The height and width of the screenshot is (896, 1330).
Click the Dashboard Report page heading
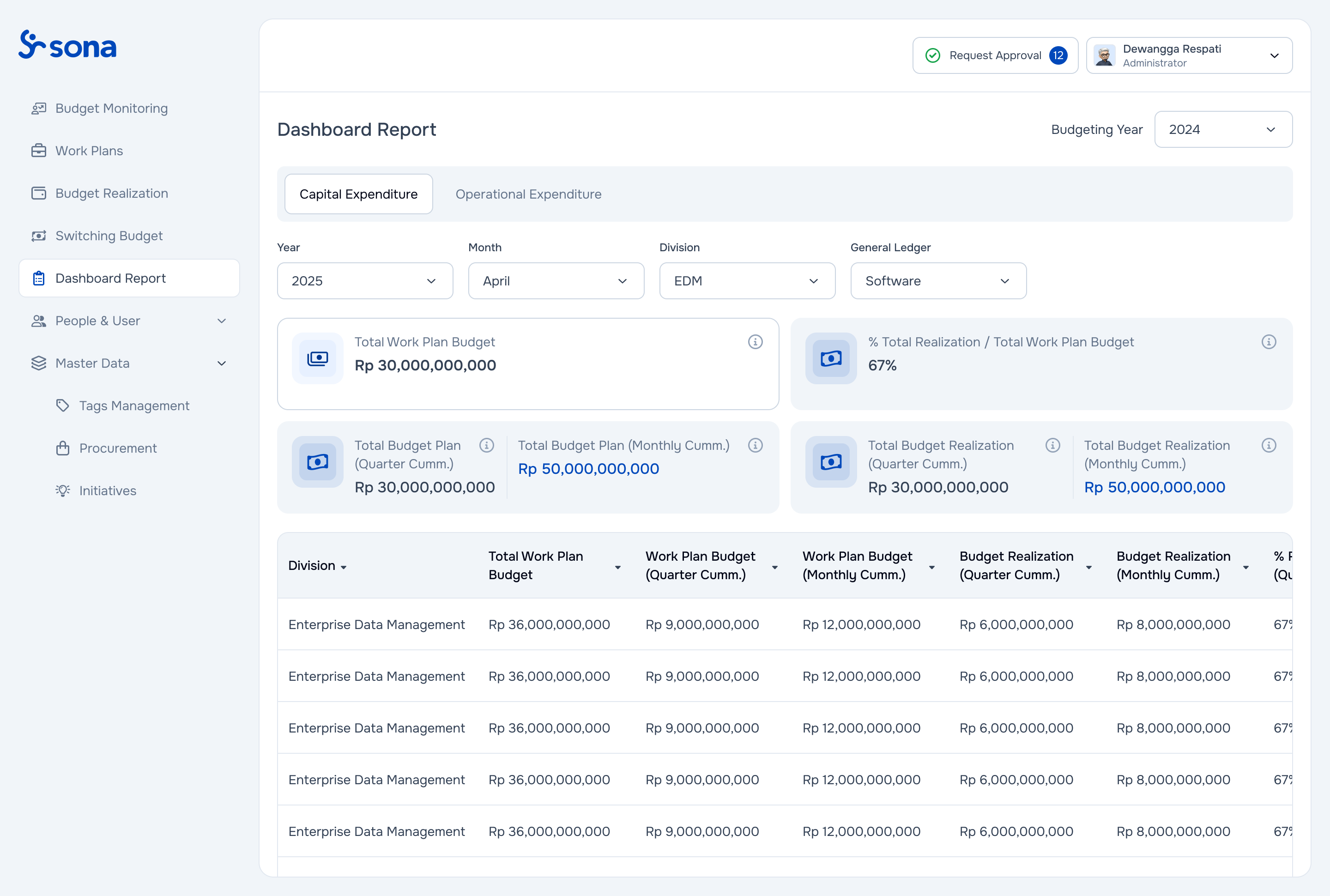pyautogui.click(x=357, y=130)
